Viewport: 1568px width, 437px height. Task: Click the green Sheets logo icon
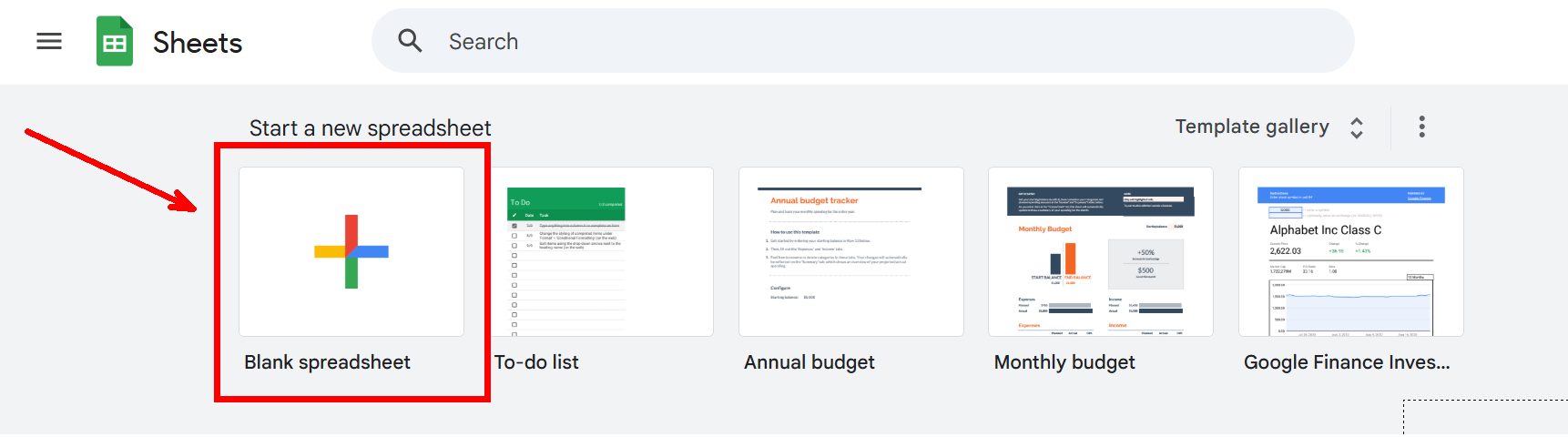click(115, 42)
